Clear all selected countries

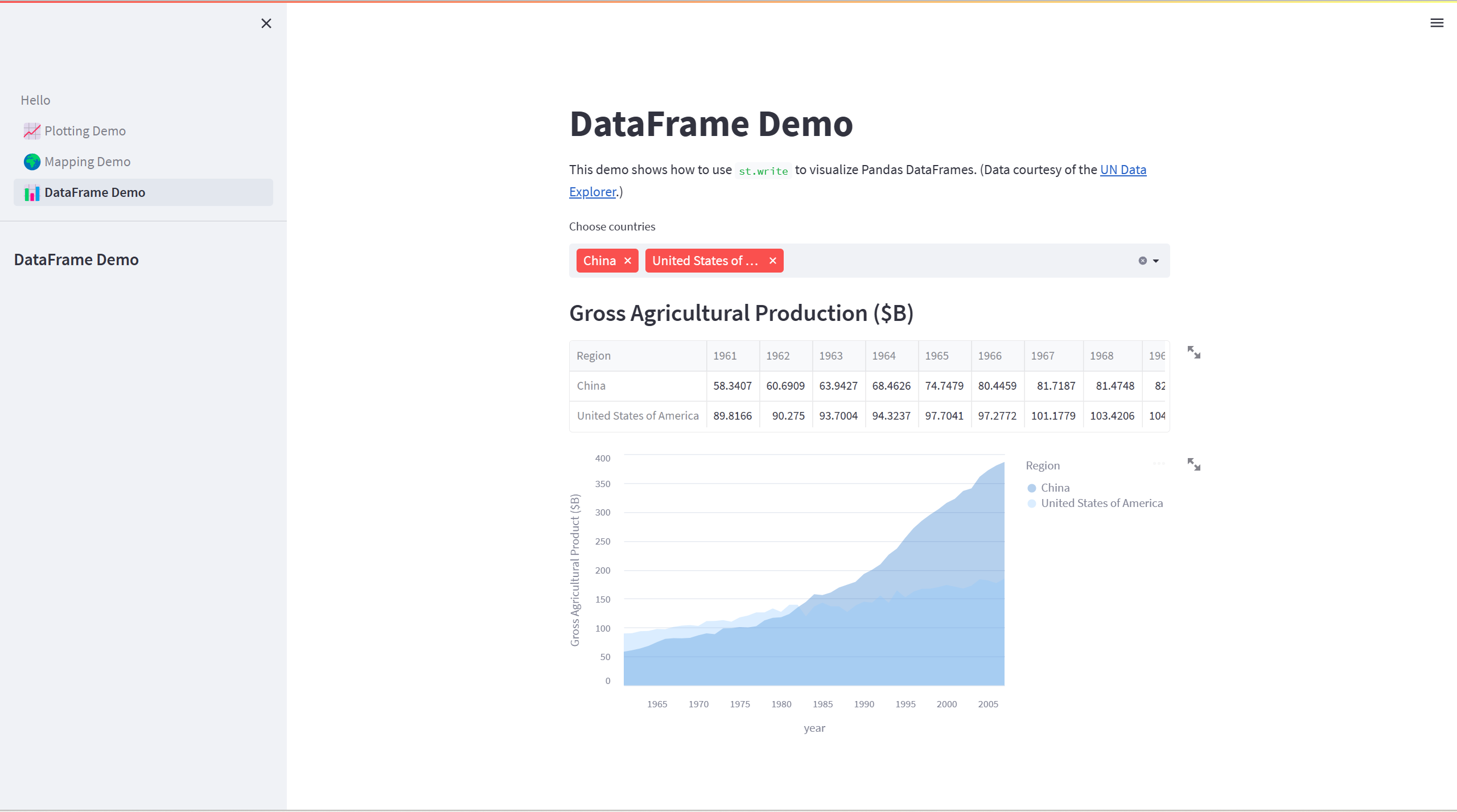pyautogui.click(x=1142, y=261)
